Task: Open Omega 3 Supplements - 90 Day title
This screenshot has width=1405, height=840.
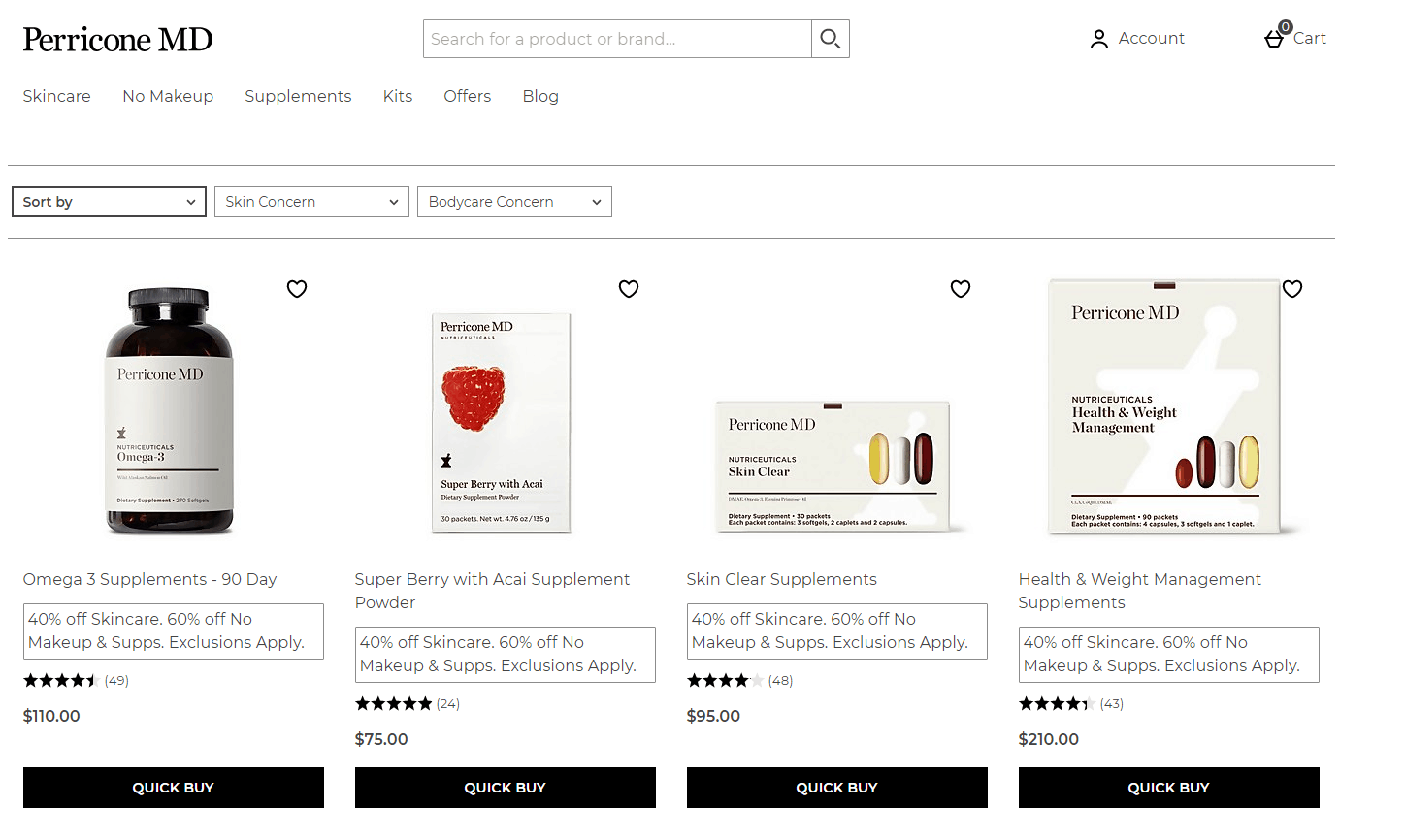Action: point(150,579)
